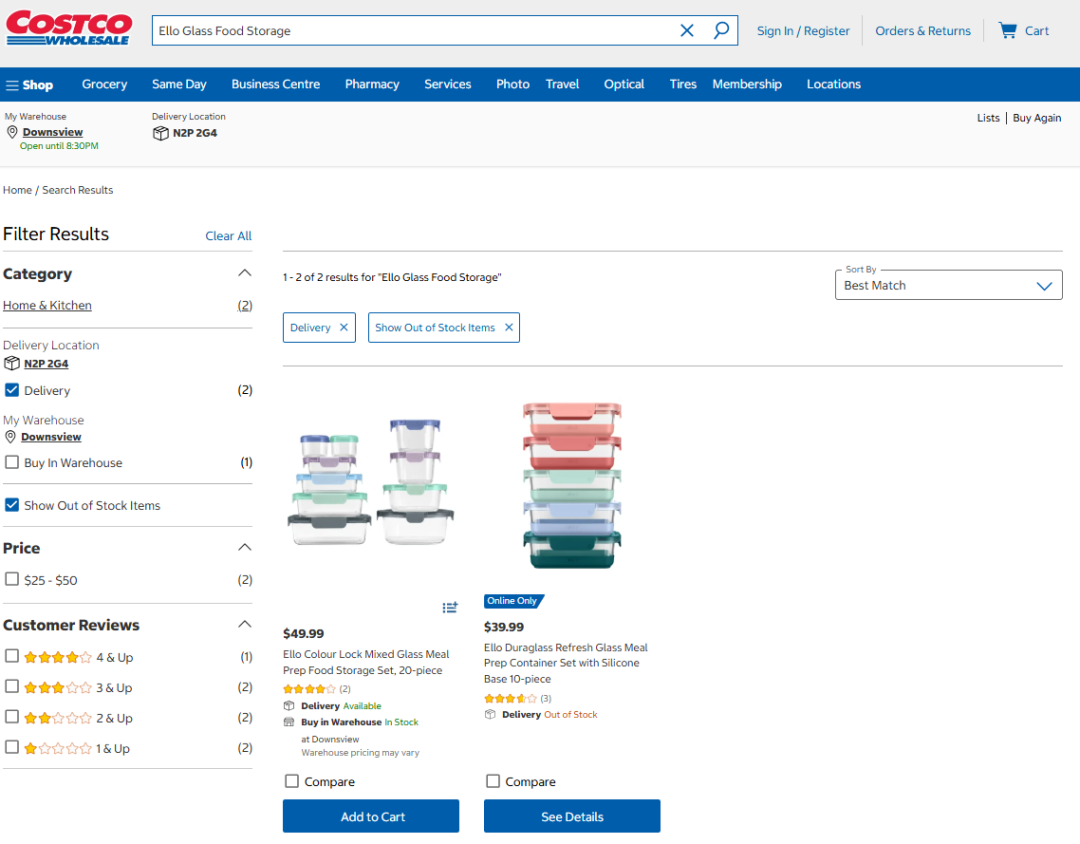This screenshot has width=1080, height=844.
Task: Collapse the Customer Reviews filter section
Action: pos(244,624)
